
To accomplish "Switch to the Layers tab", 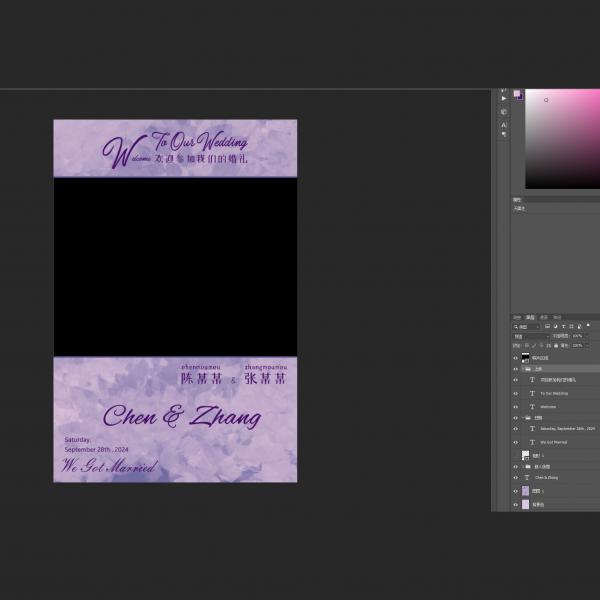I will pyautogui.click(x=531, y=318).
